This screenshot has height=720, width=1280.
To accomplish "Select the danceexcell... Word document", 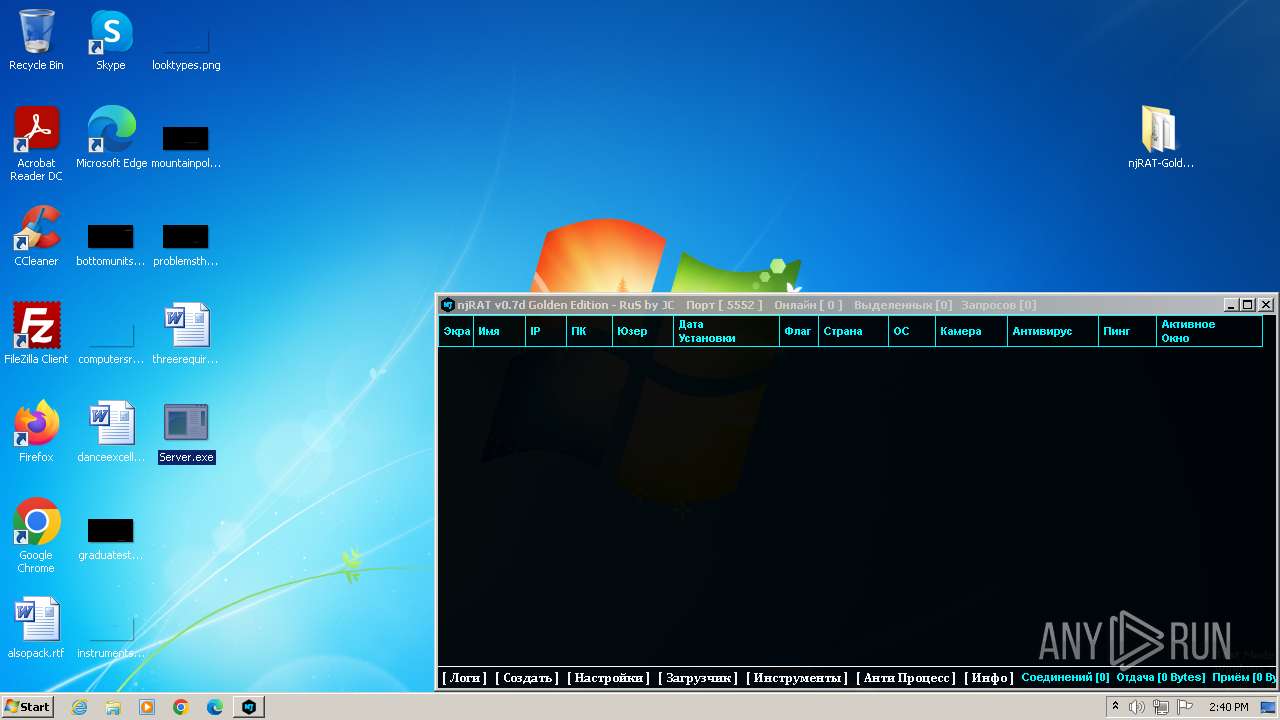I will click(x=110, y=432).
